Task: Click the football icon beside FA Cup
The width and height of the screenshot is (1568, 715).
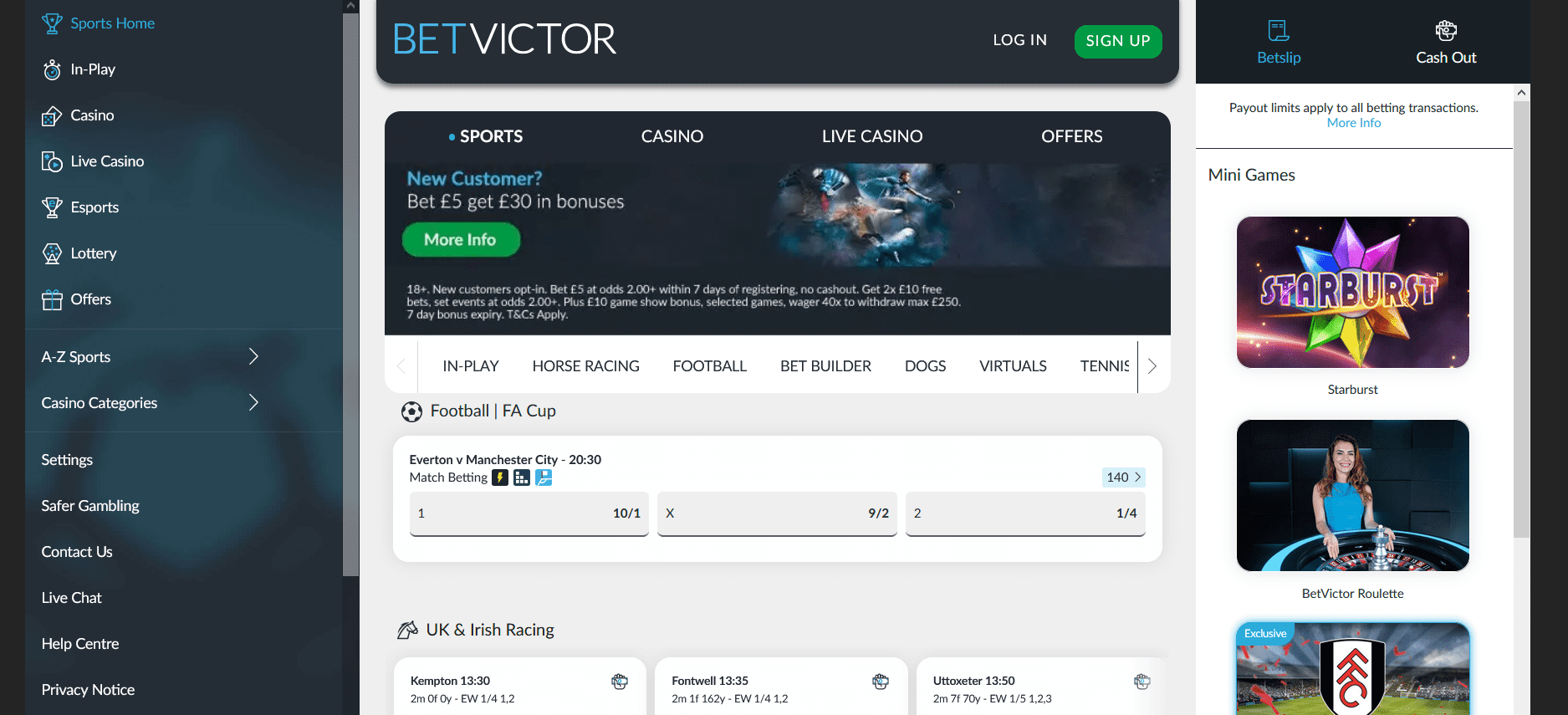Action: pos(411,411)
